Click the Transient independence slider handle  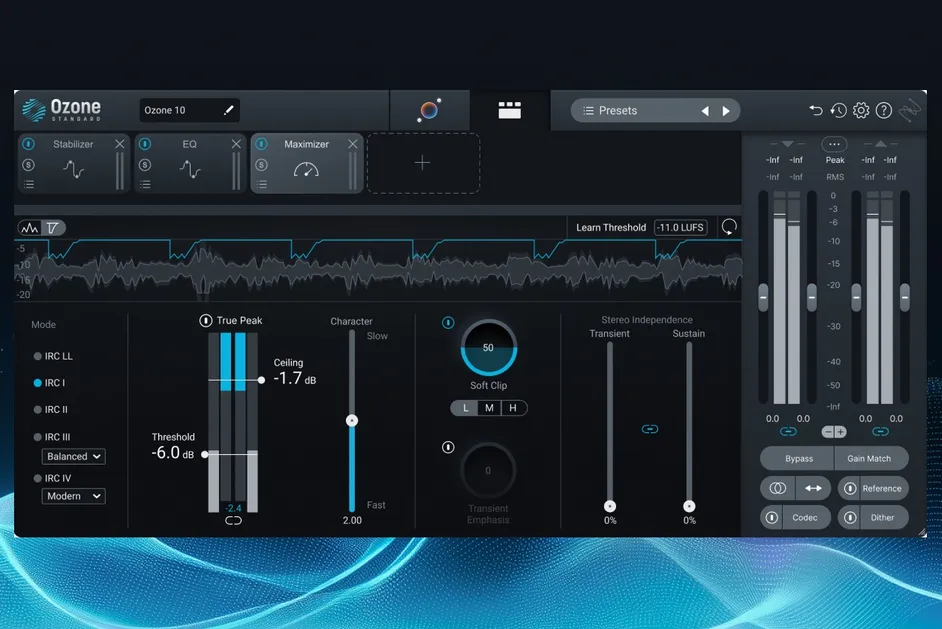pyautogui.click(x=610, y=506)
